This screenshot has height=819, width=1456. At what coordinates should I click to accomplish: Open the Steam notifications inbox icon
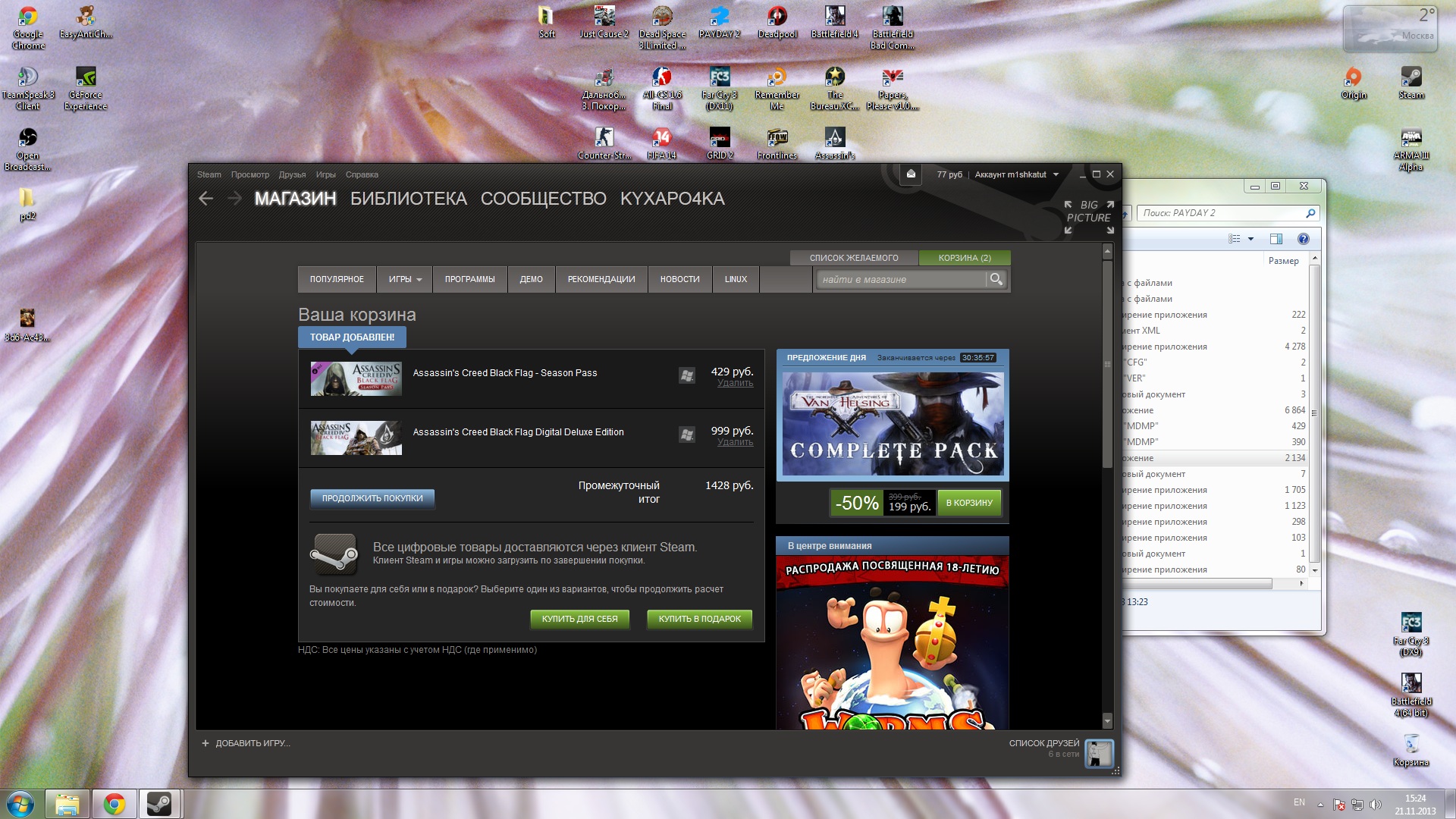(x=911, y=174)
